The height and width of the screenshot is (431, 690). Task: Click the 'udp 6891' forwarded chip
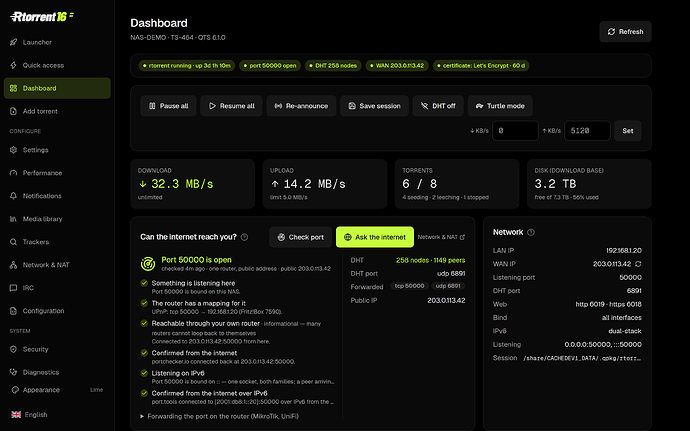[x=448, y=286]
